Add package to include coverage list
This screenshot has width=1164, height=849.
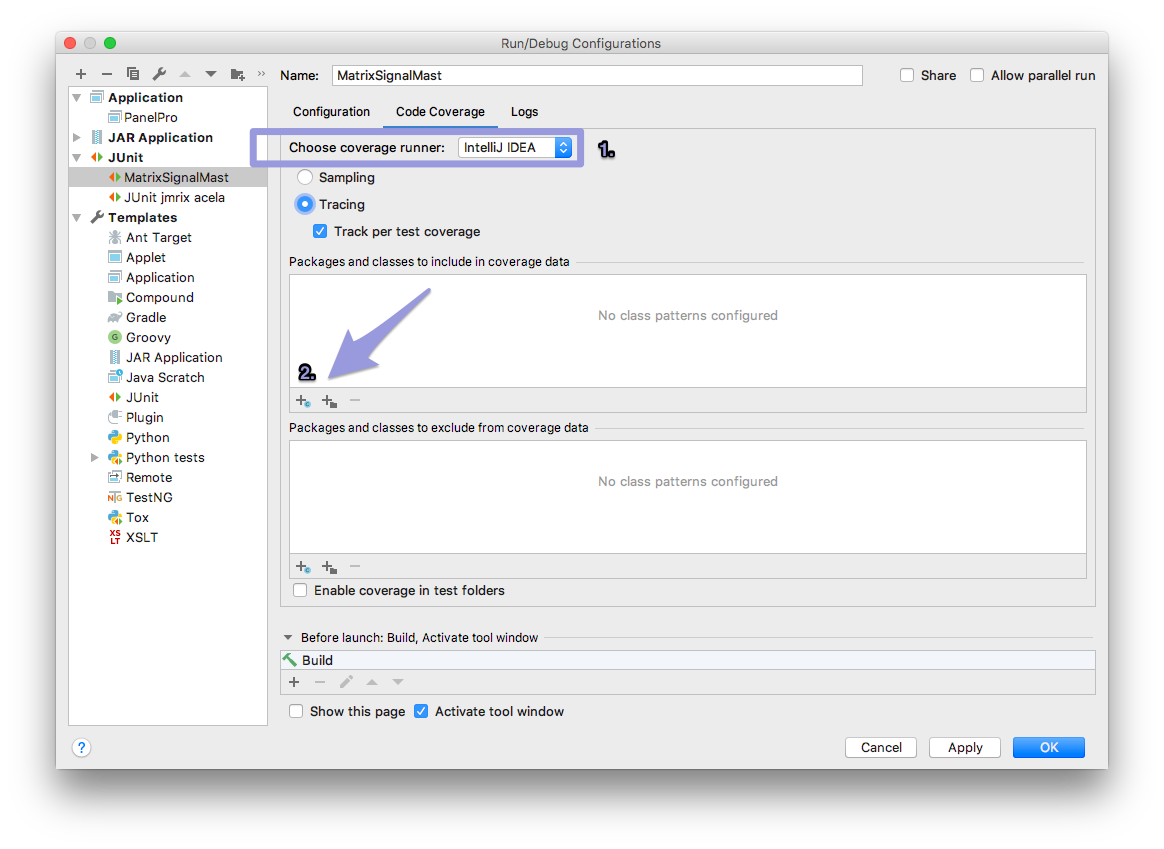click(x=329, y=401)
